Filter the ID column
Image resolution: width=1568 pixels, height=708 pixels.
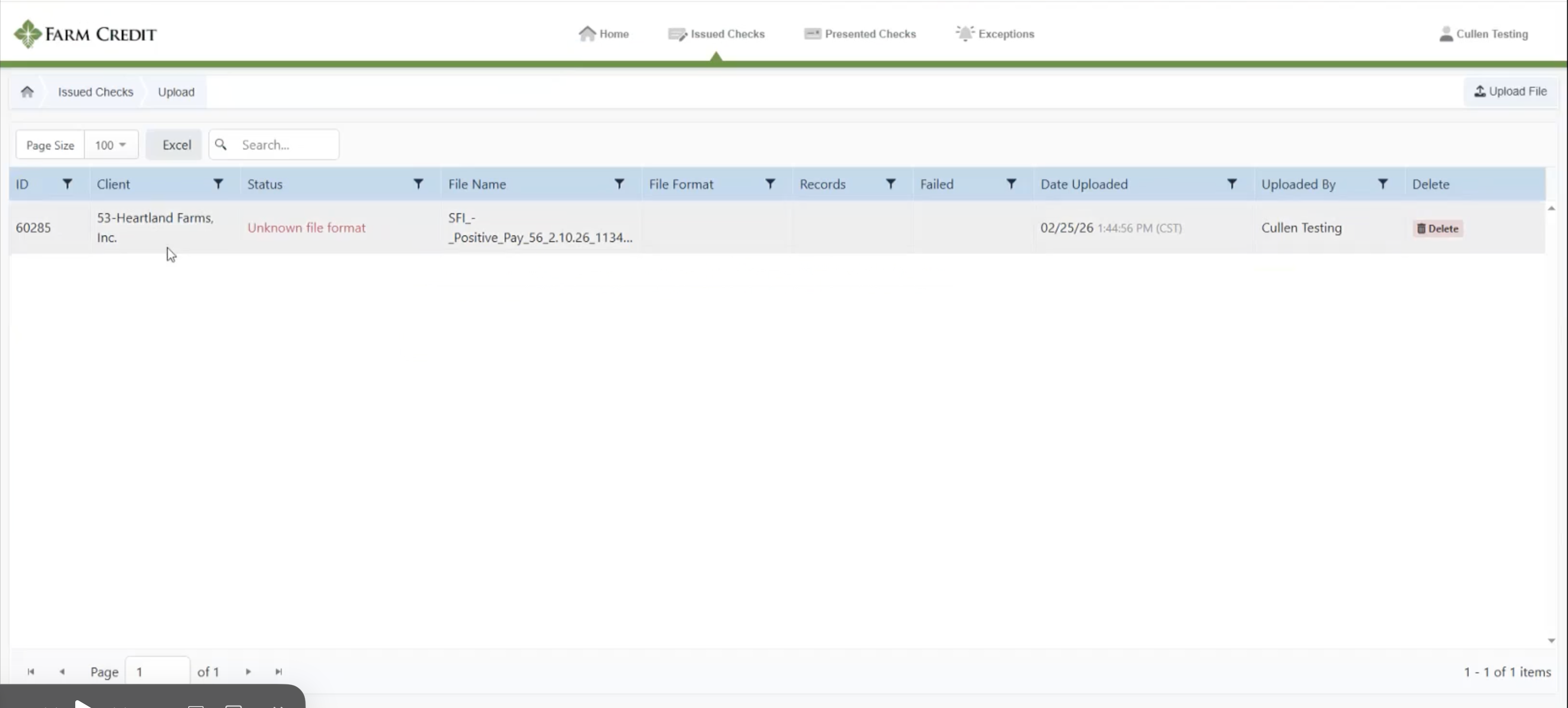coord(68,184)
